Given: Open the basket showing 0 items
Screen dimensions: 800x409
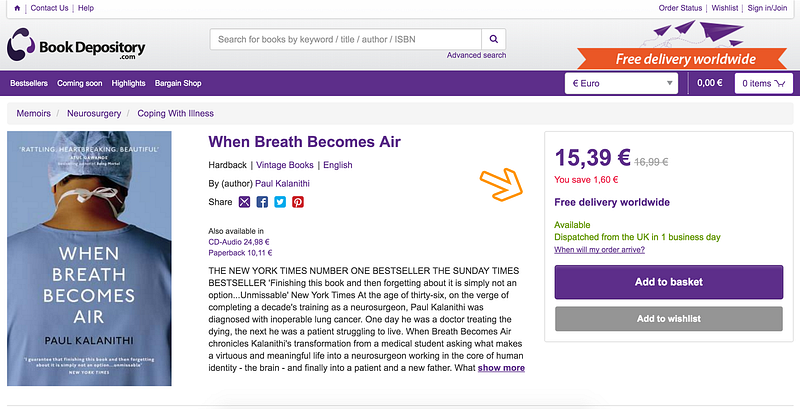Looking at the screenshot, I should click(763, 83).
